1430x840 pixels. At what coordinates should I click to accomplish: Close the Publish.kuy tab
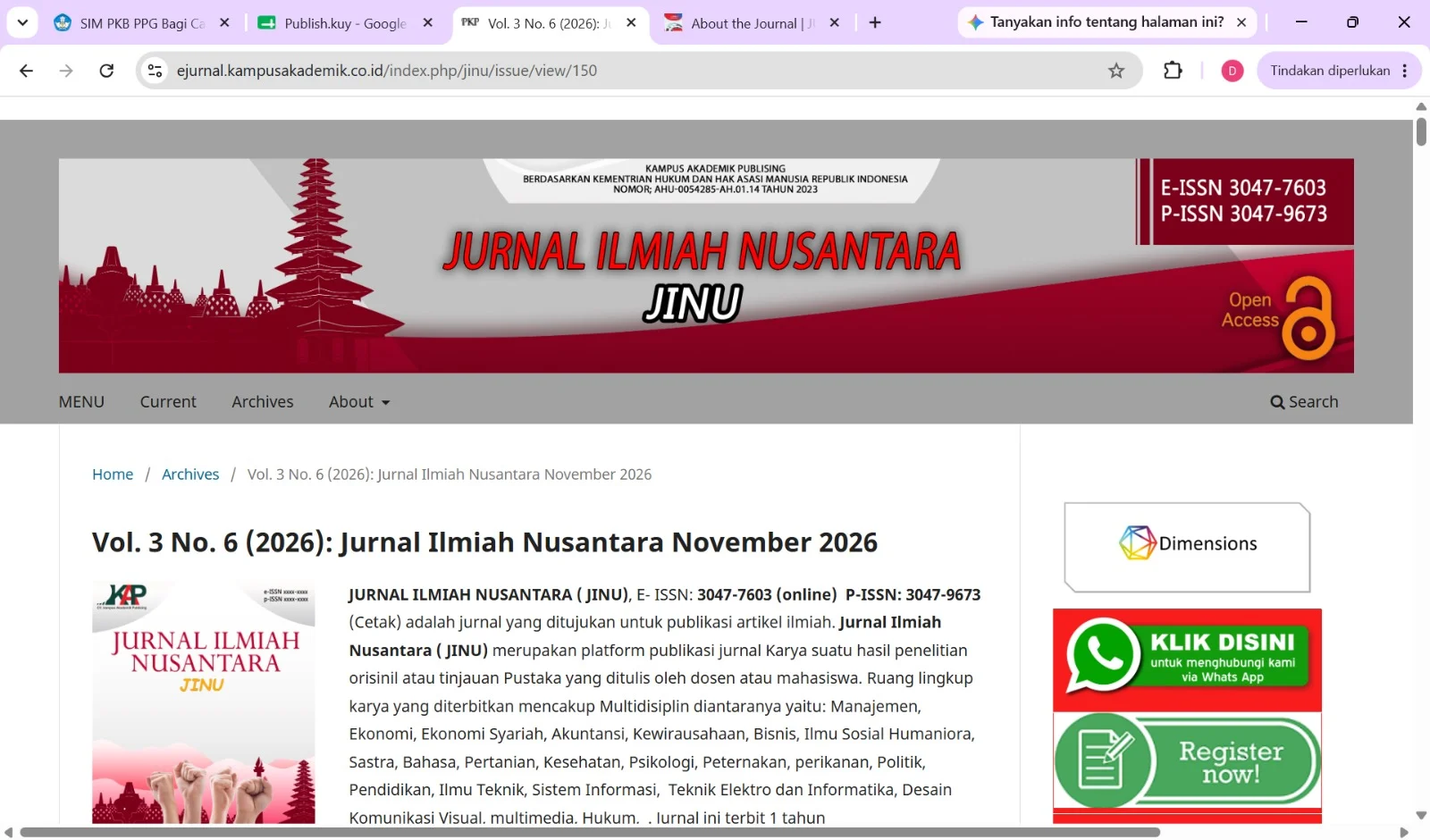tap(428, 23)
